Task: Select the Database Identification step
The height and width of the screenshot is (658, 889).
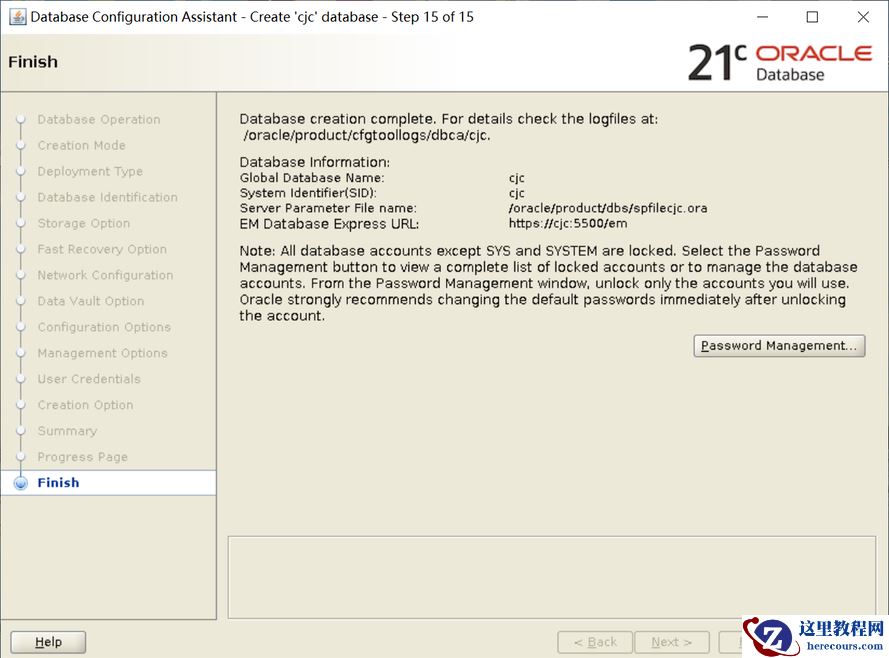Action: (x=107, y=197)
